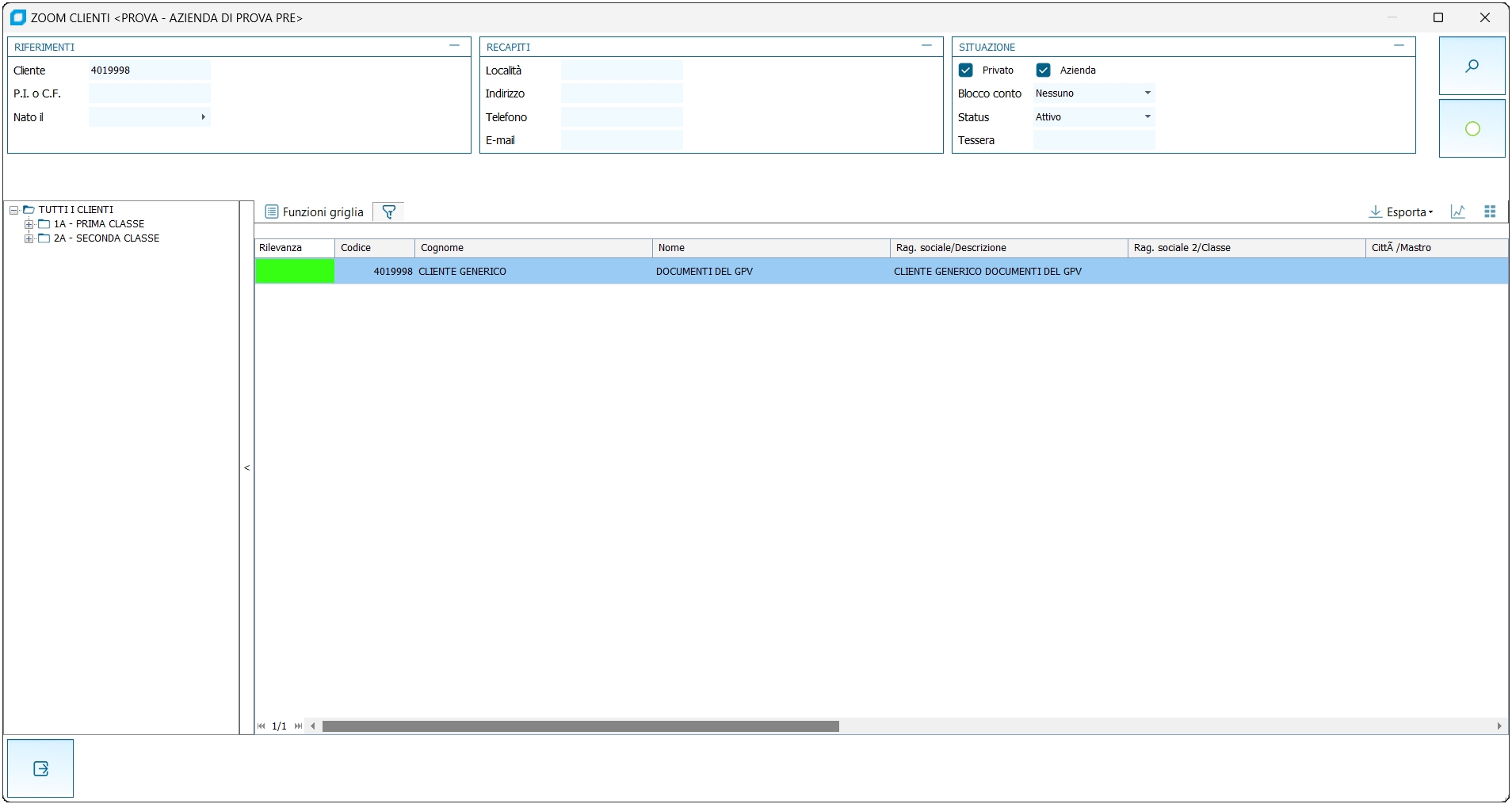
Task: Sort by the Cognome column header
Action: tap(533, 248)
